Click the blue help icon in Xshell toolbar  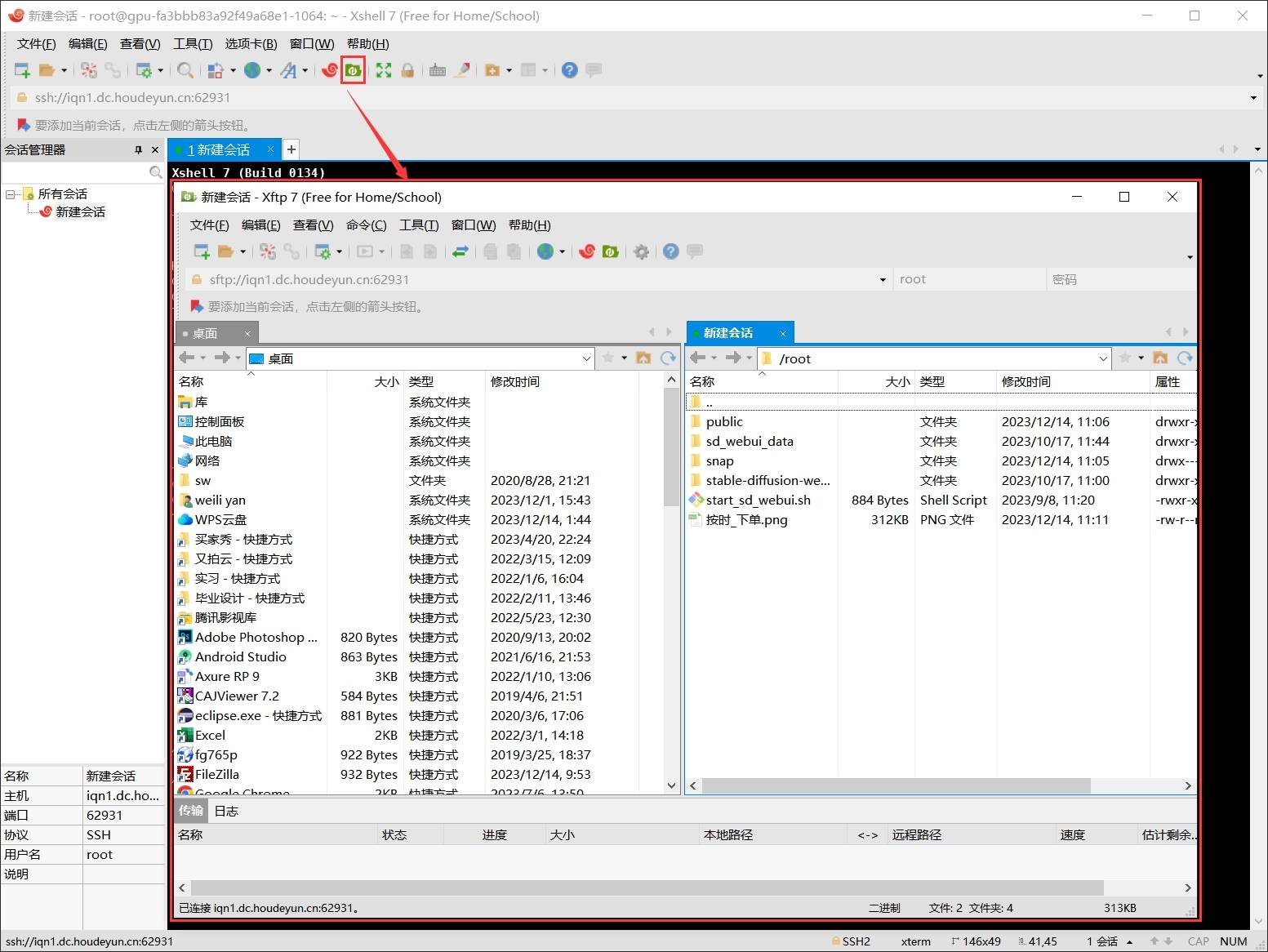pyautogui.click(x=569, y=71)
